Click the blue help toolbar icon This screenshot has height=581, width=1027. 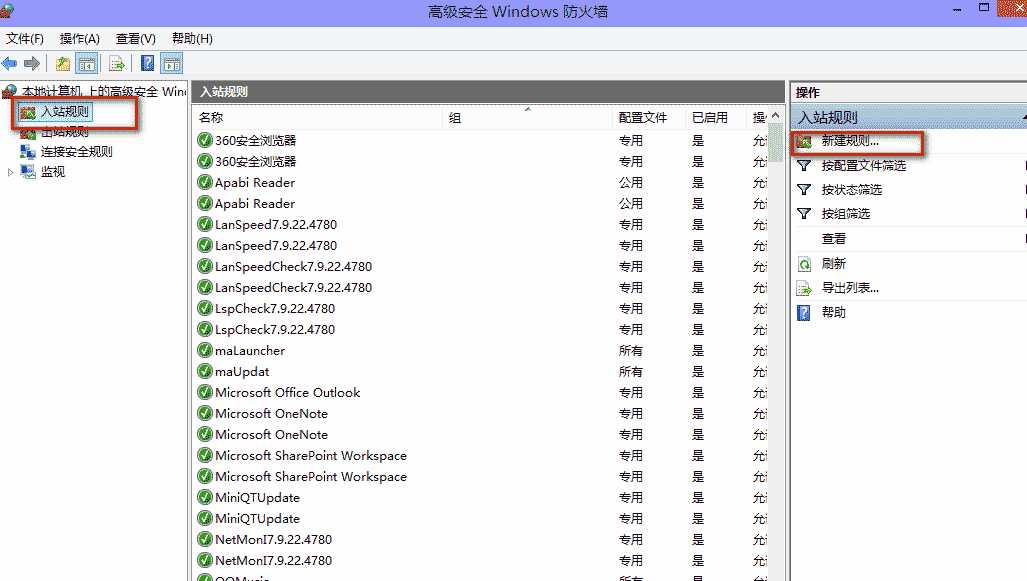(148, 64)
